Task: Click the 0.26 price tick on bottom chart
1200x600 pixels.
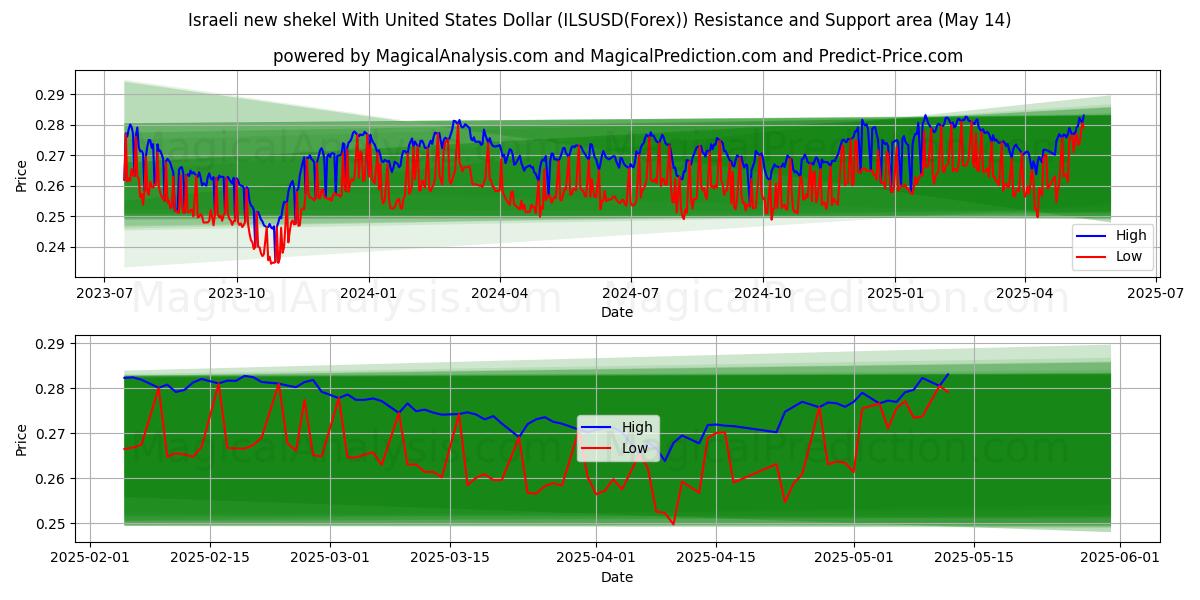Action: point(50,479)
